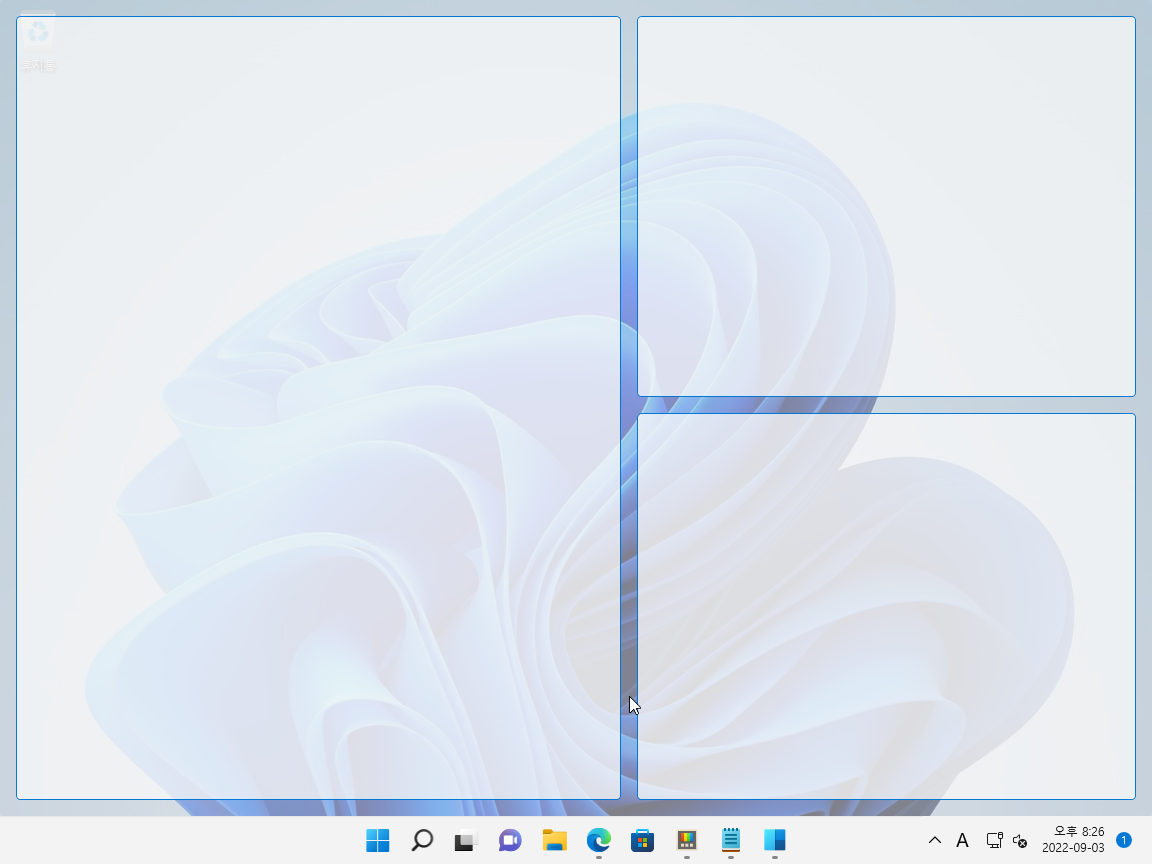Image resolution: width=1152 pixels, height=864 pixels.
Task: Open Microsoft Store from taskbar
Action: (x=642, y=840)
